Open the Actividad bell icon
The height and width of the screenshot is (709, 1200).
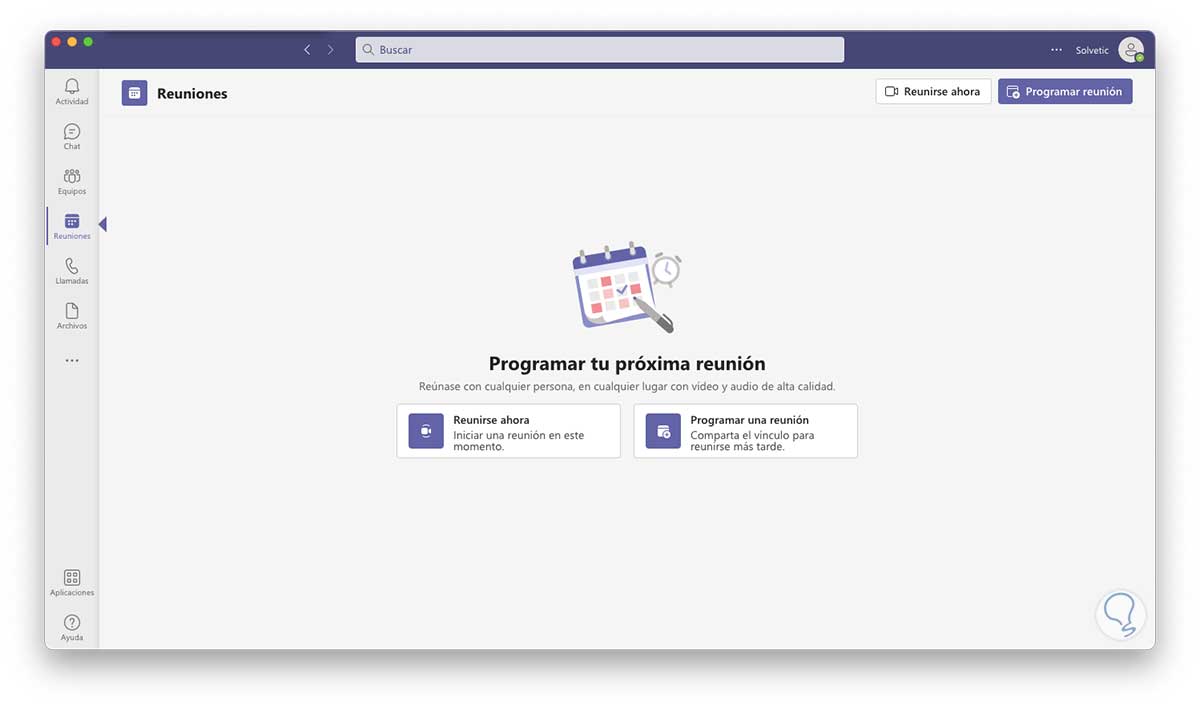click(72, 87)
